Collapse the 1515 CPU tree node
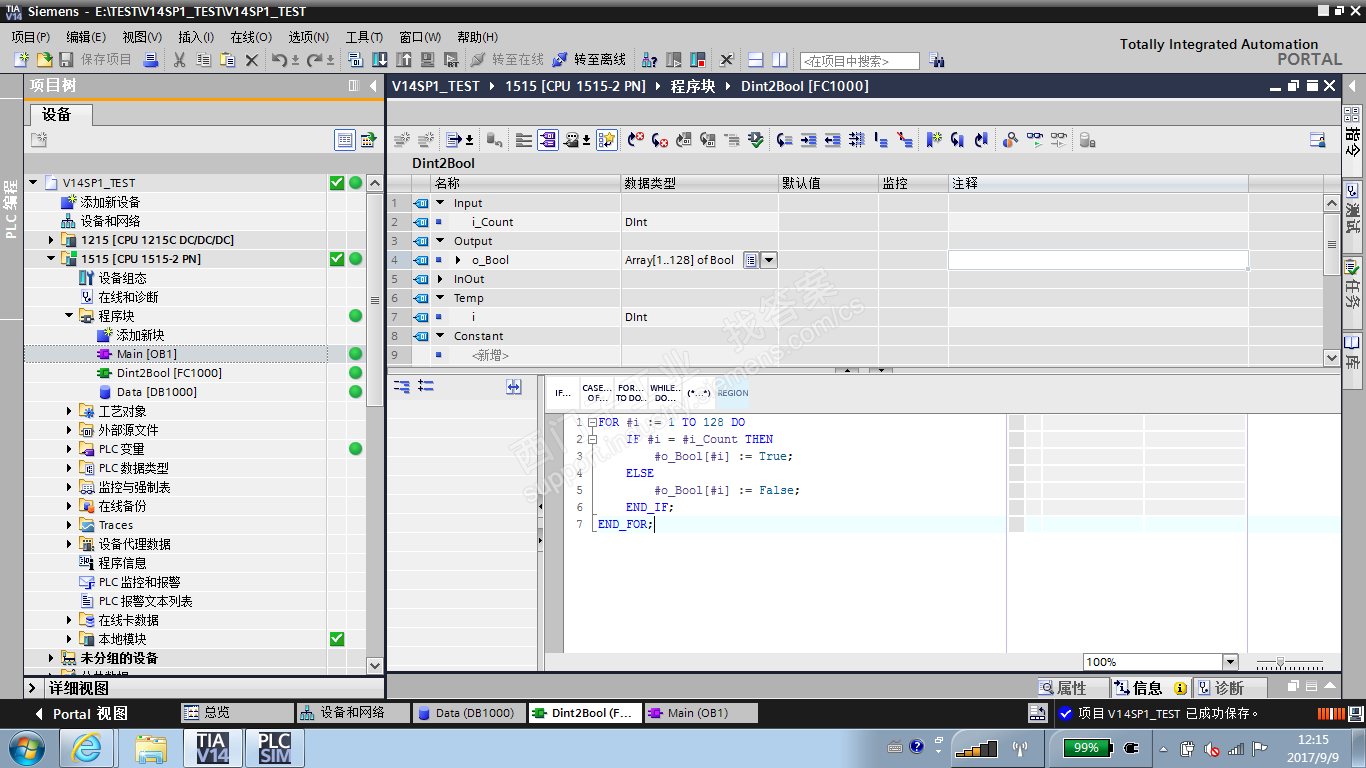This screenshot has width=1366, height=768. pos(52,259)
